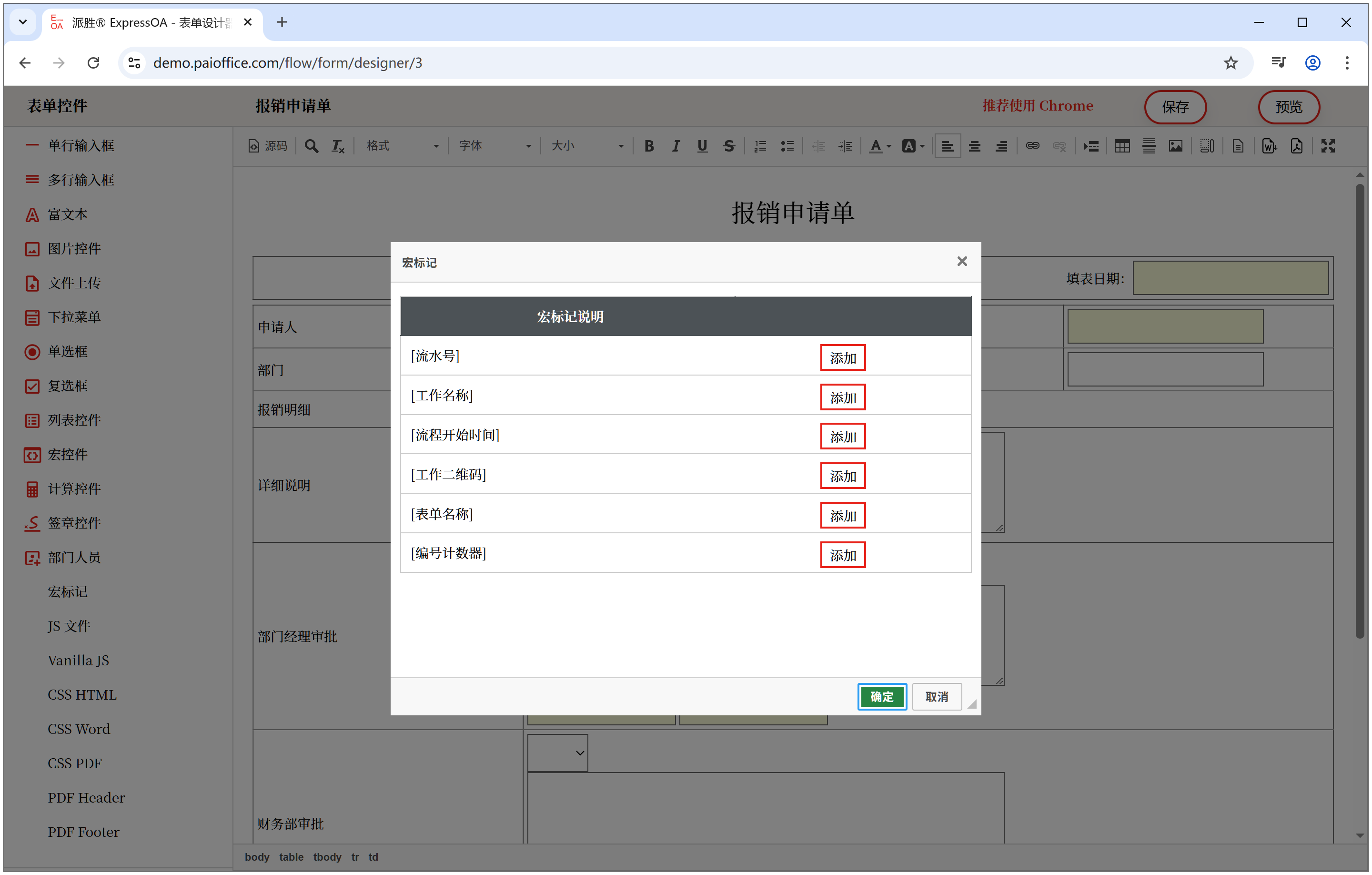Add the [流水号] macro tag
The image size is (1372, 875).
(842, 358)
